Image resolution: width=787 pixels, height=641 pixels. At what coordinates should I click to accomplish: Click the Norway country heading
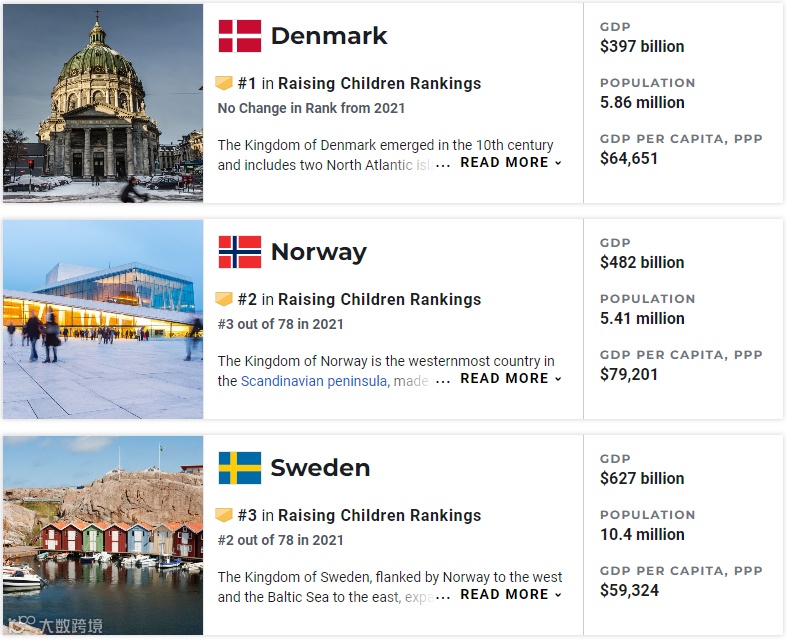[x=318, y=252]
